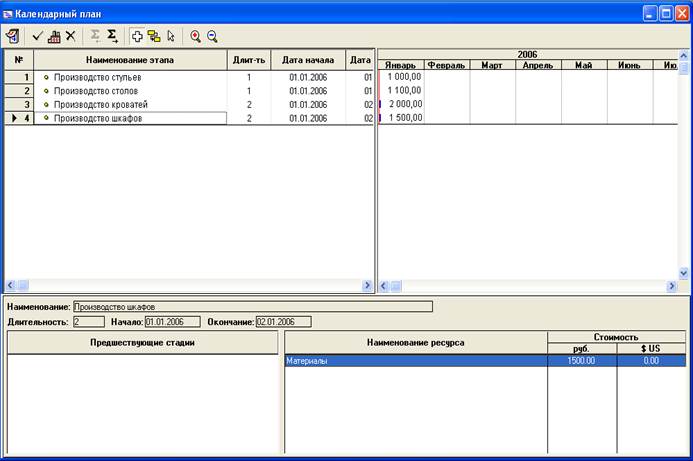Click the grayed sigma toolbar icon
Screen dimensions: 693x461
(x=95, y=36)
